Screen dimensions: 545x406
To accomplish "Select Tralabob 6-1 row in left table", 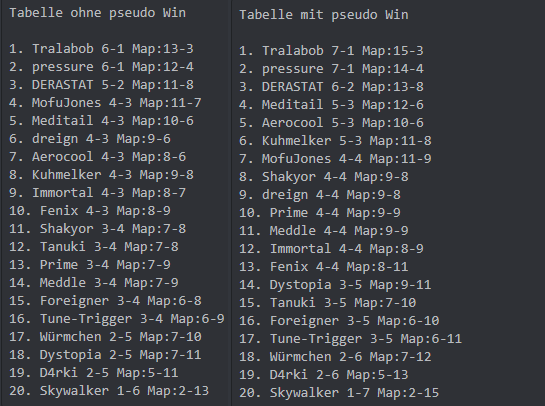I will 101,49.
